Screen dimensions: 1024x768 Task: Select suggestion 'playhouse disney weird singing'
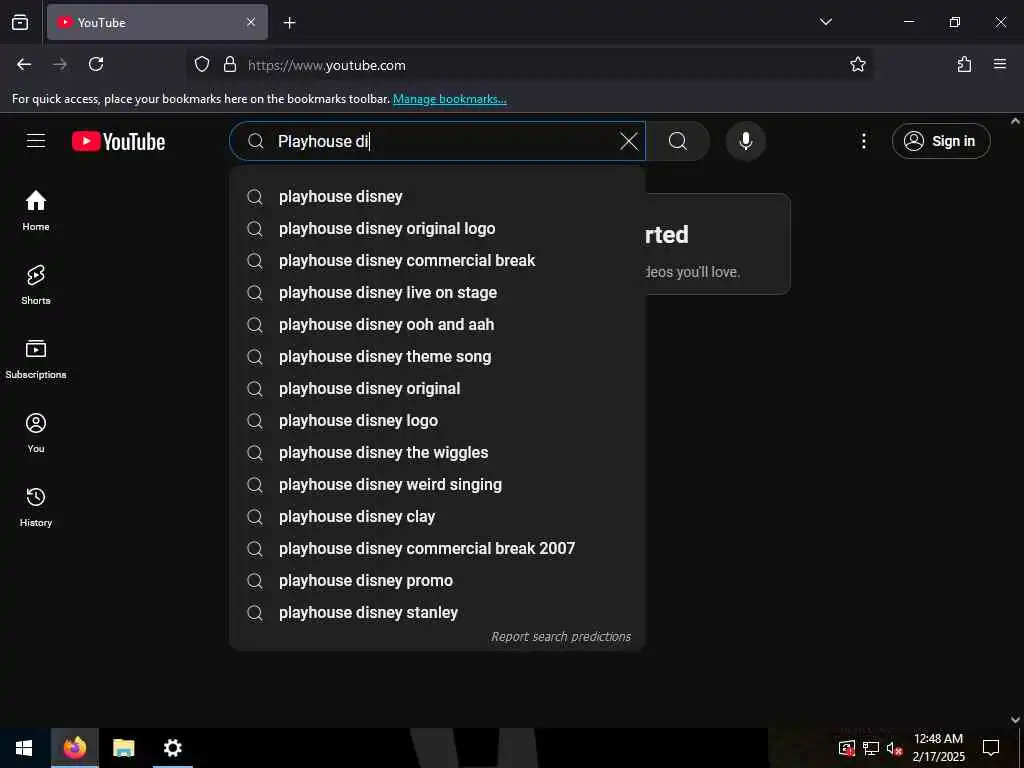point(438,485)
